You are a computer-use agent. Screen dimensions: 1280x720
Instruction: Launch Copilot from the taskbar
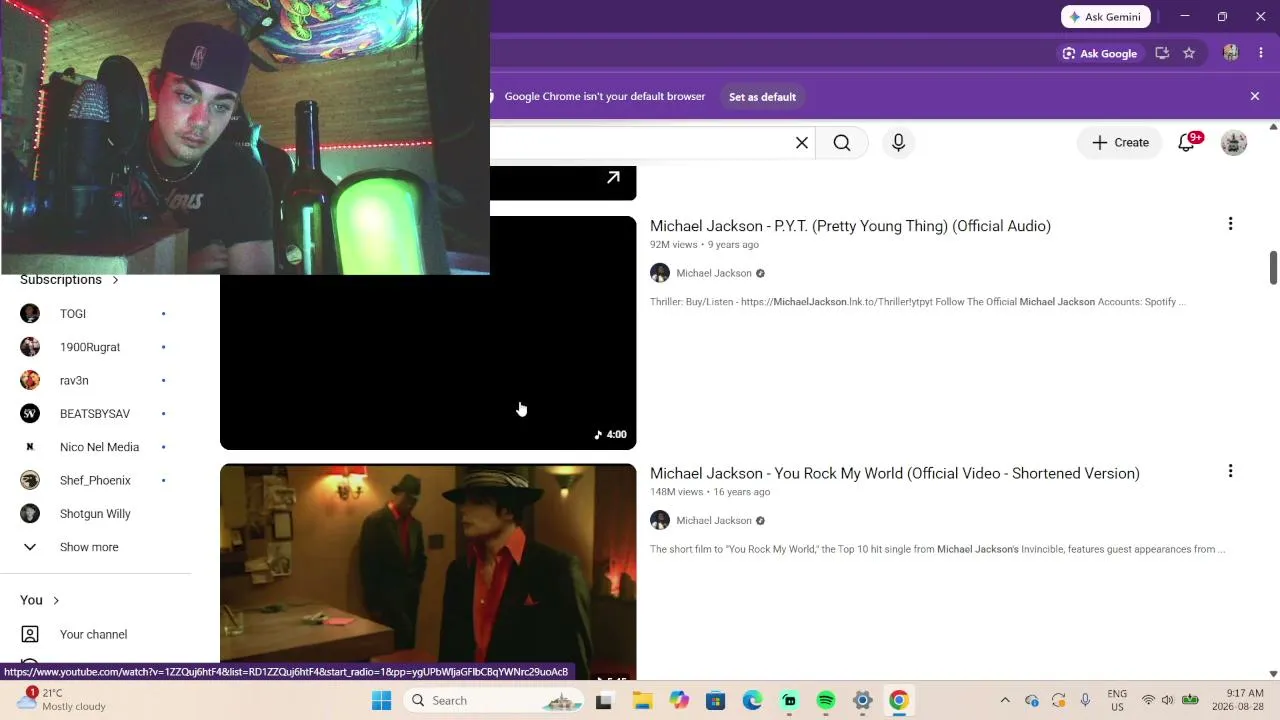point(679,701)
